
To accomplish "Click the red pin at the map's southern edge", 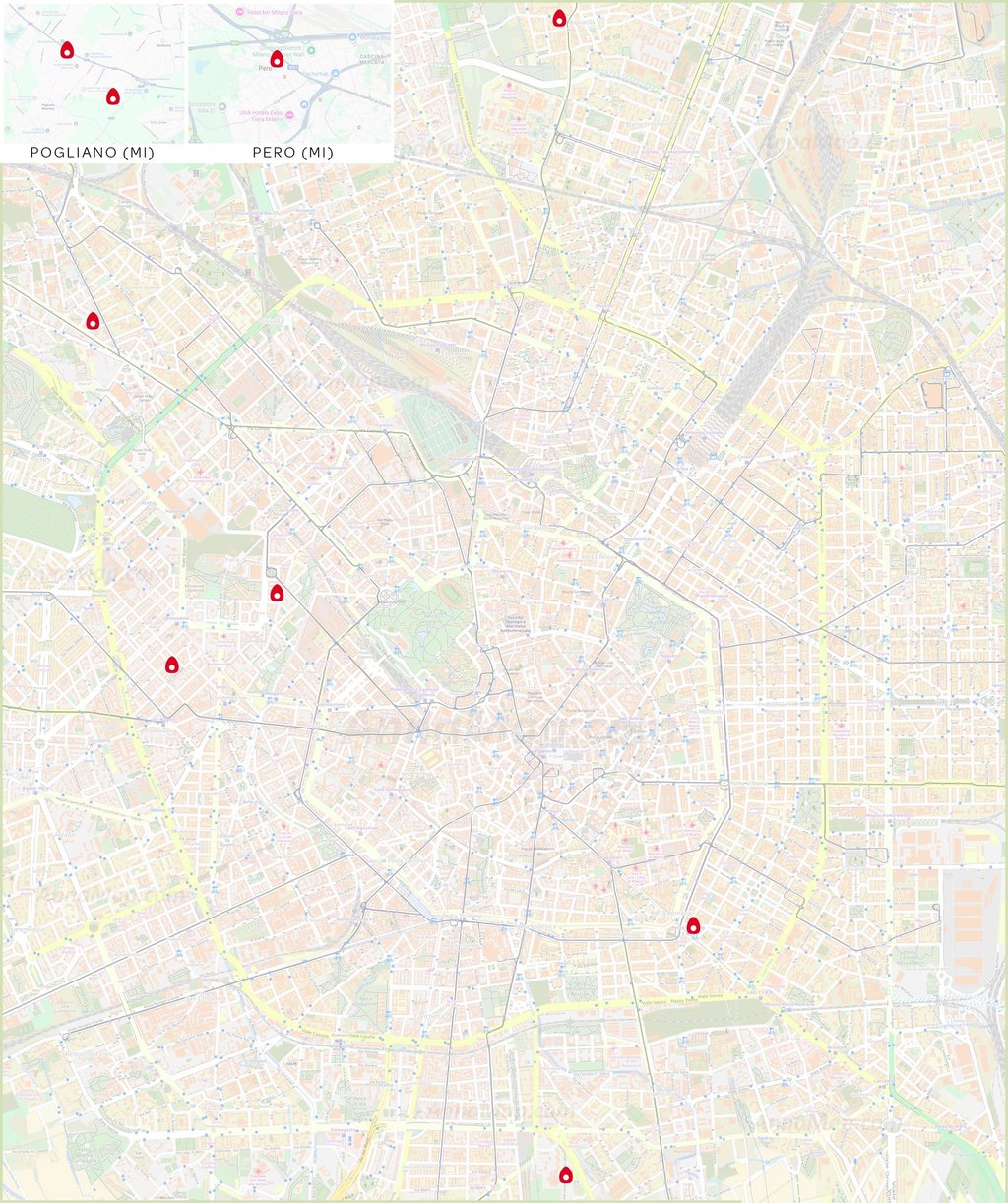I will pos(565,1173).
